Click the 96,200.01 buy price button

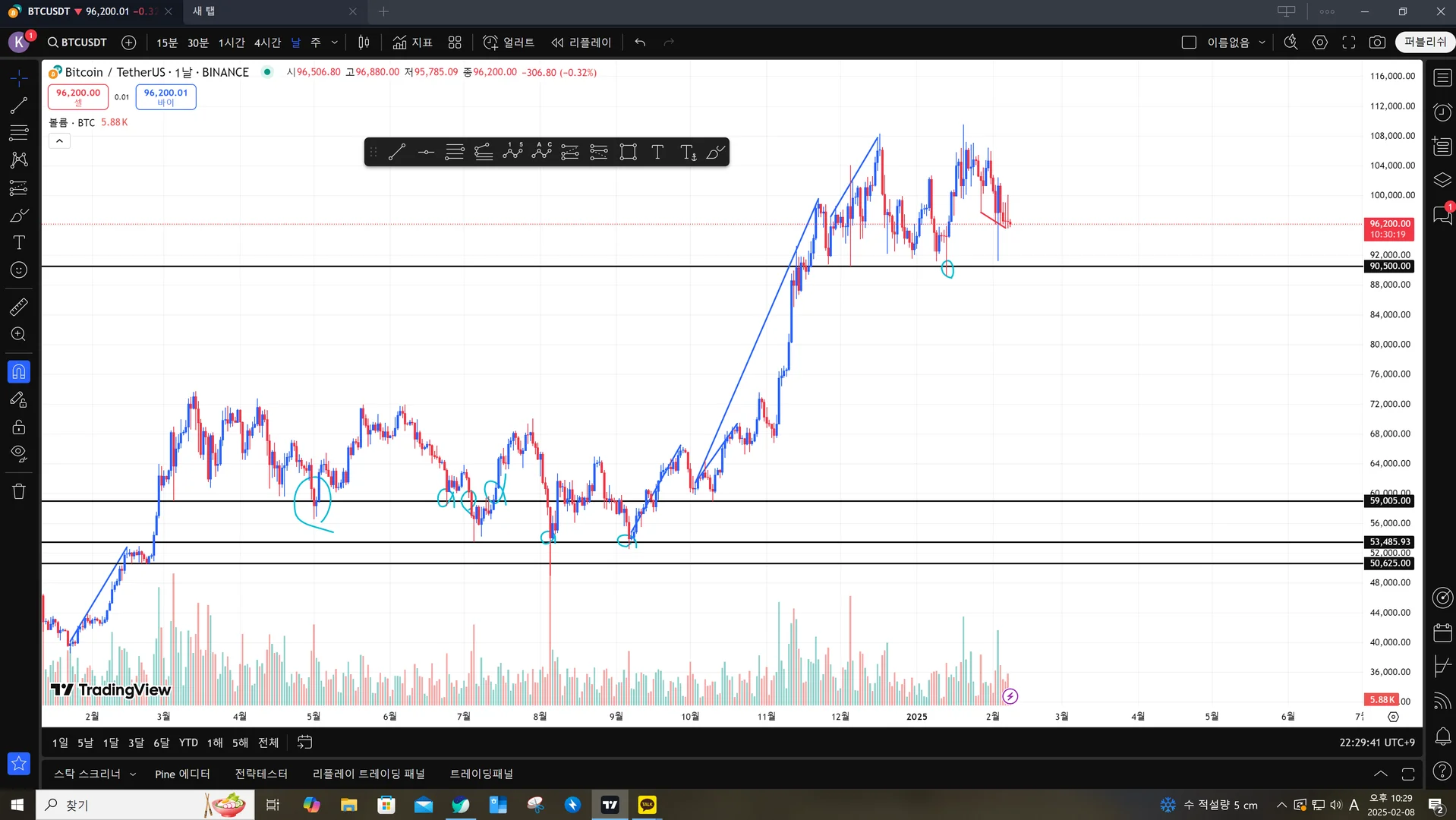click(166, 96)
